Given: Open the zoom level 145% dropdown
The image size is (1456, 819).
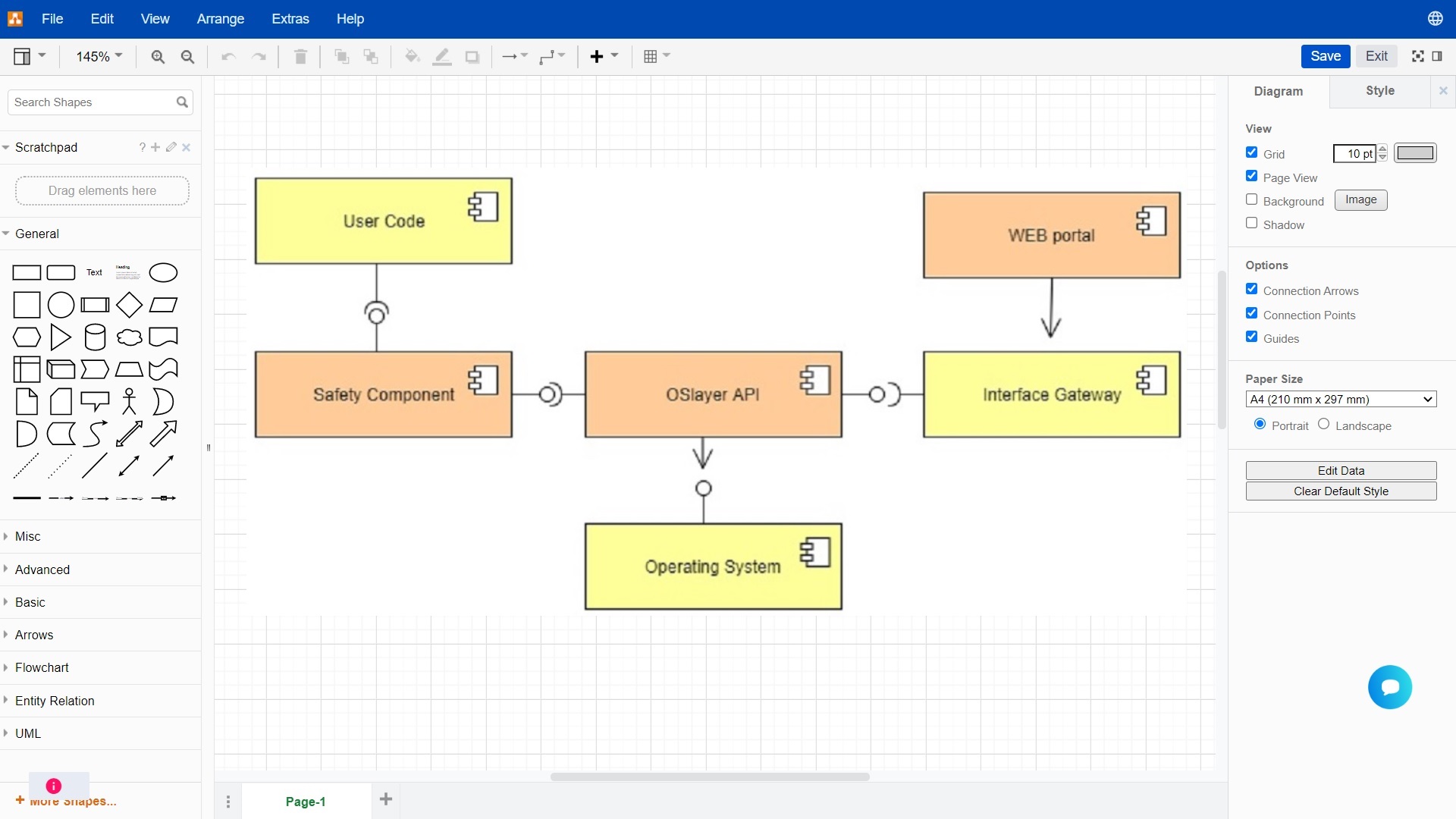Looking at the screenshot, I should coord(98,56).
